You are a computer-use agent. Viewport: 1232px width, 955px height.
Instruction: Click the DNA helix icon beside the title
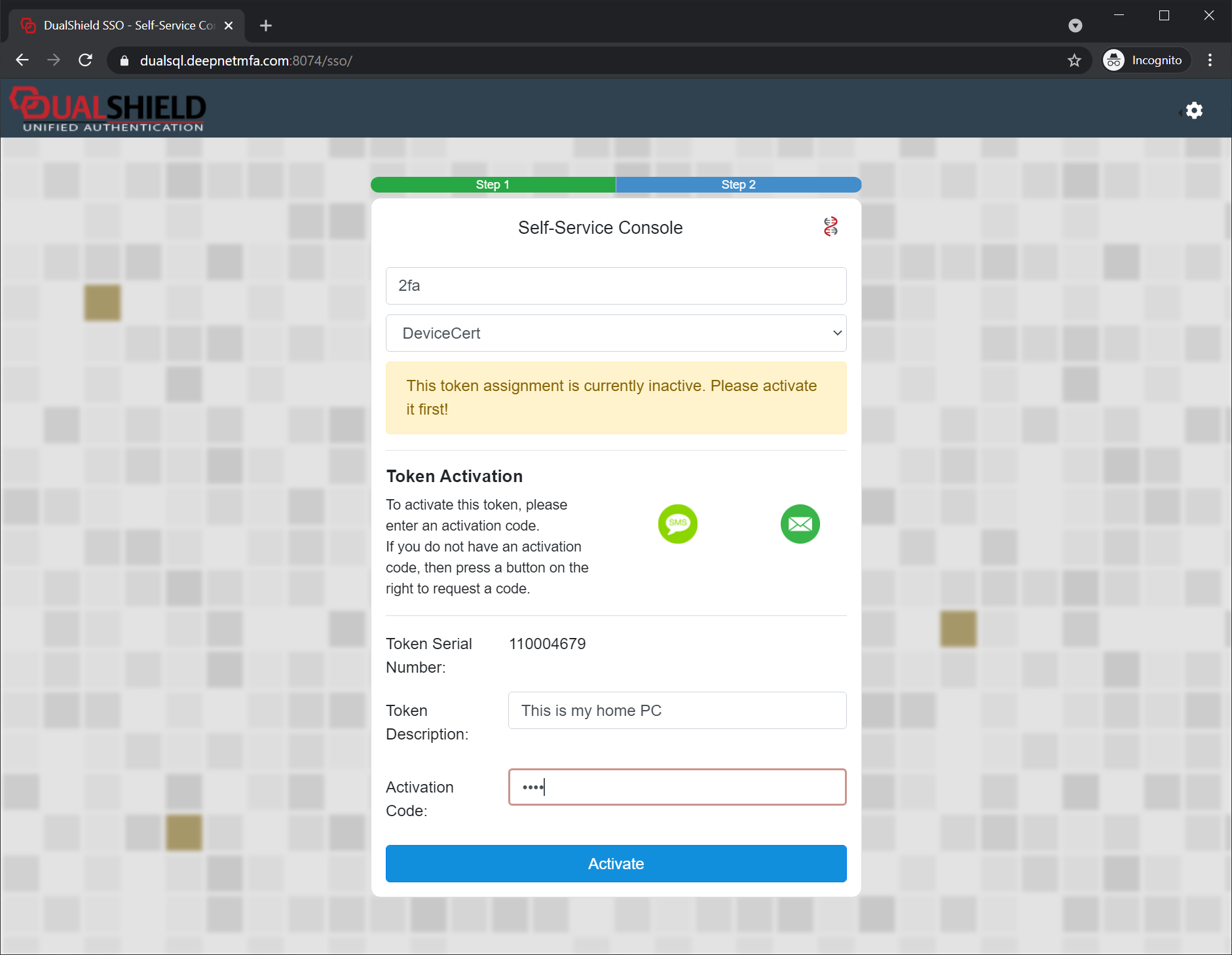pyautogui.click(x=831, y=227)
